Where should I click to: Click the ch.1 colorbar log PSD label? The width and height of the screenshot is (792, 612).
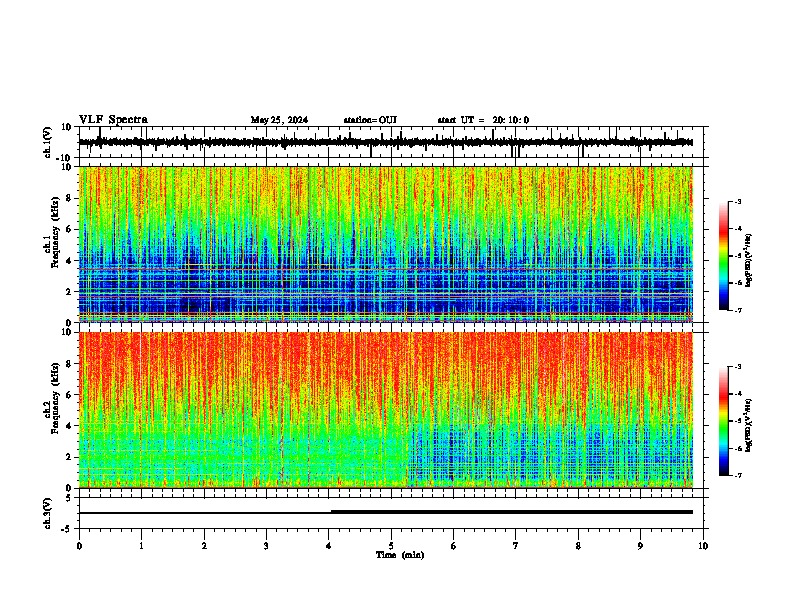748,261
